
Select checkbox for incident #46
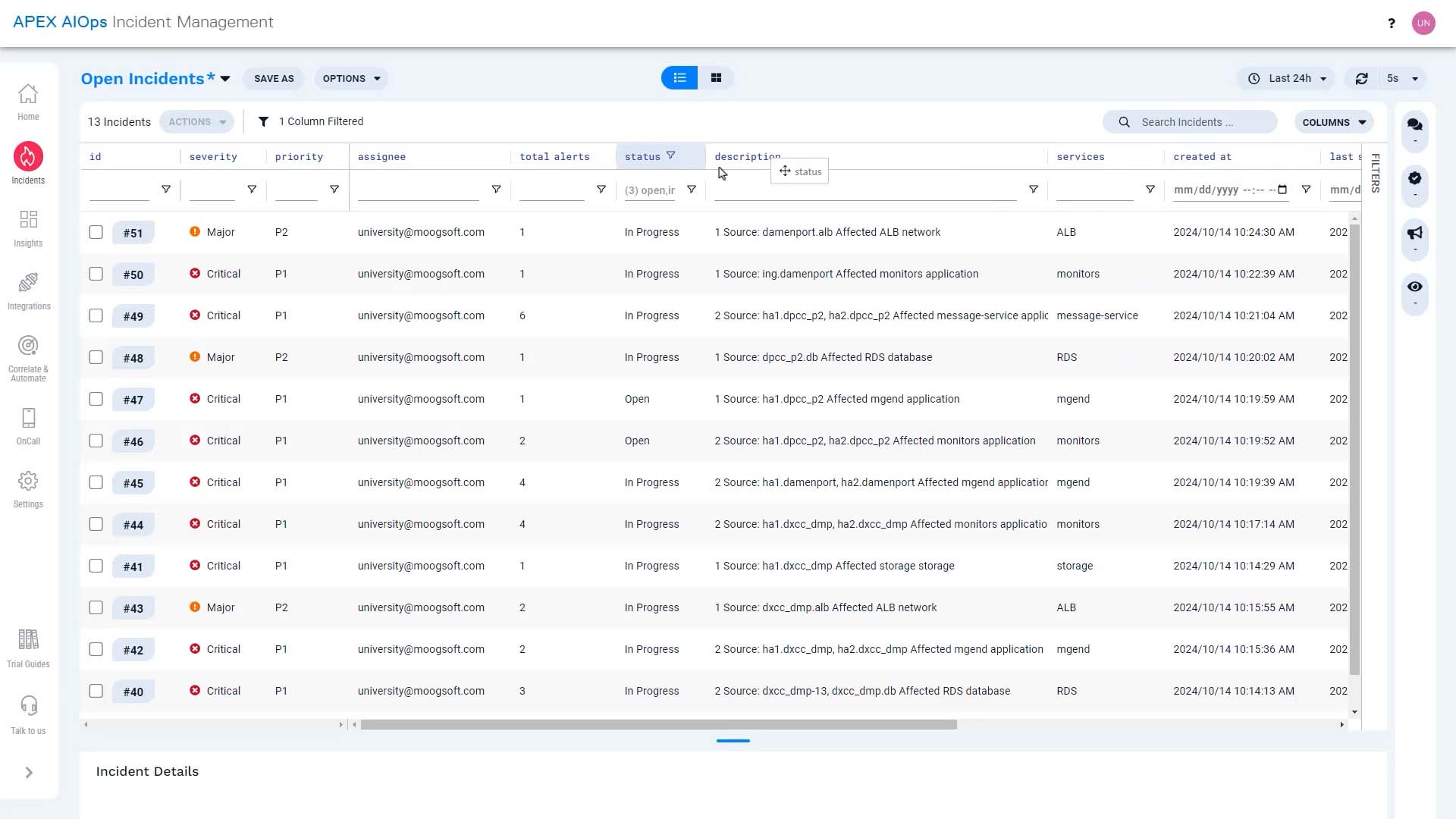pos(96,441)
